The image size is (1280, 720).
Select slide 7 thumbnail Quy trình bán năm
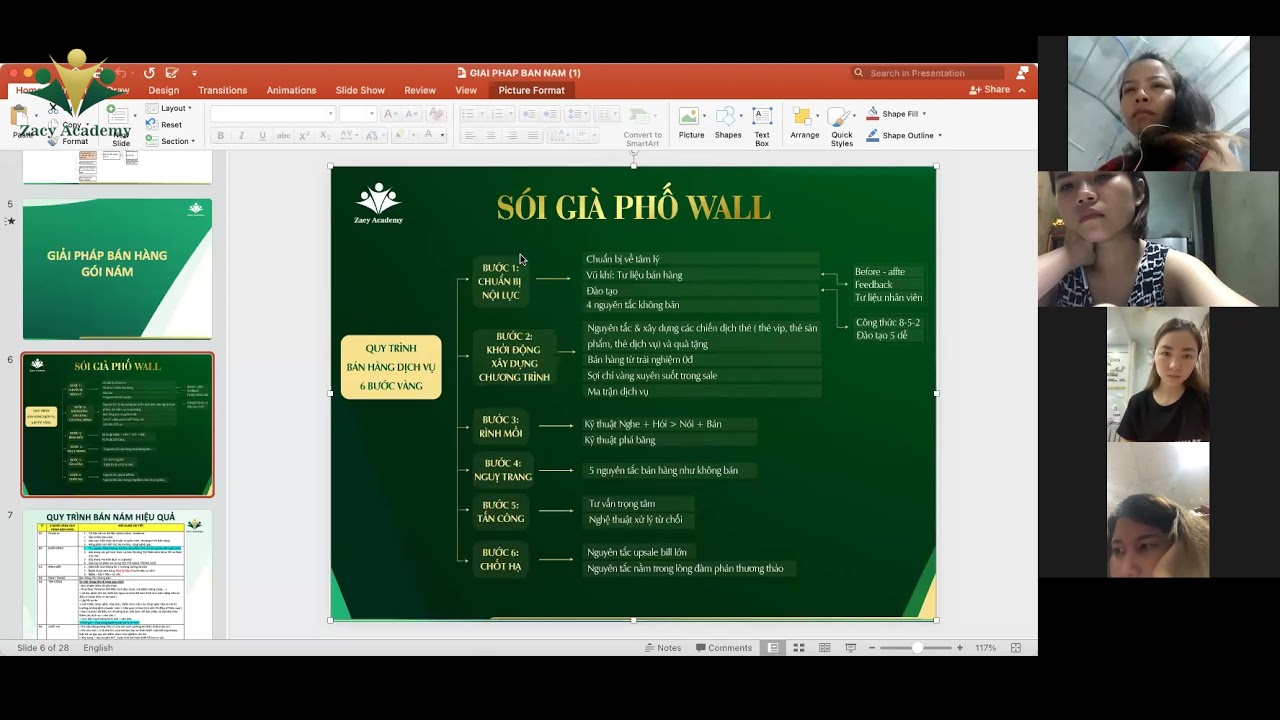117,574
